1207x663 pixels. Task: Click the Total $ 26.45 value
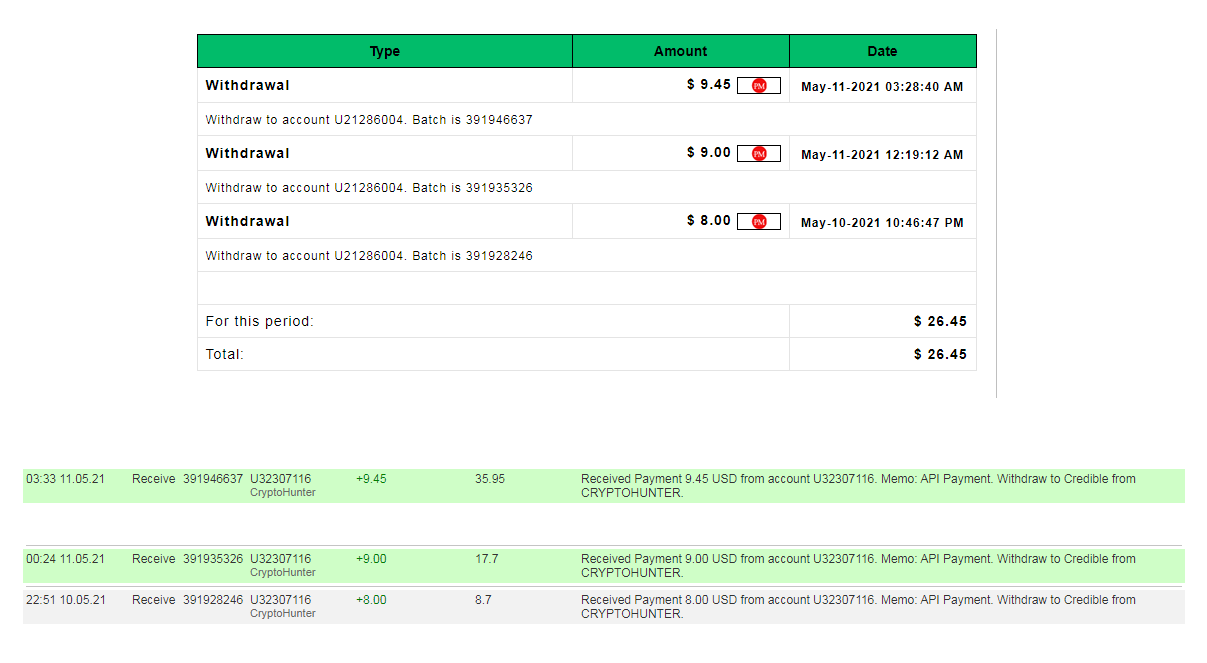point(941,354)
